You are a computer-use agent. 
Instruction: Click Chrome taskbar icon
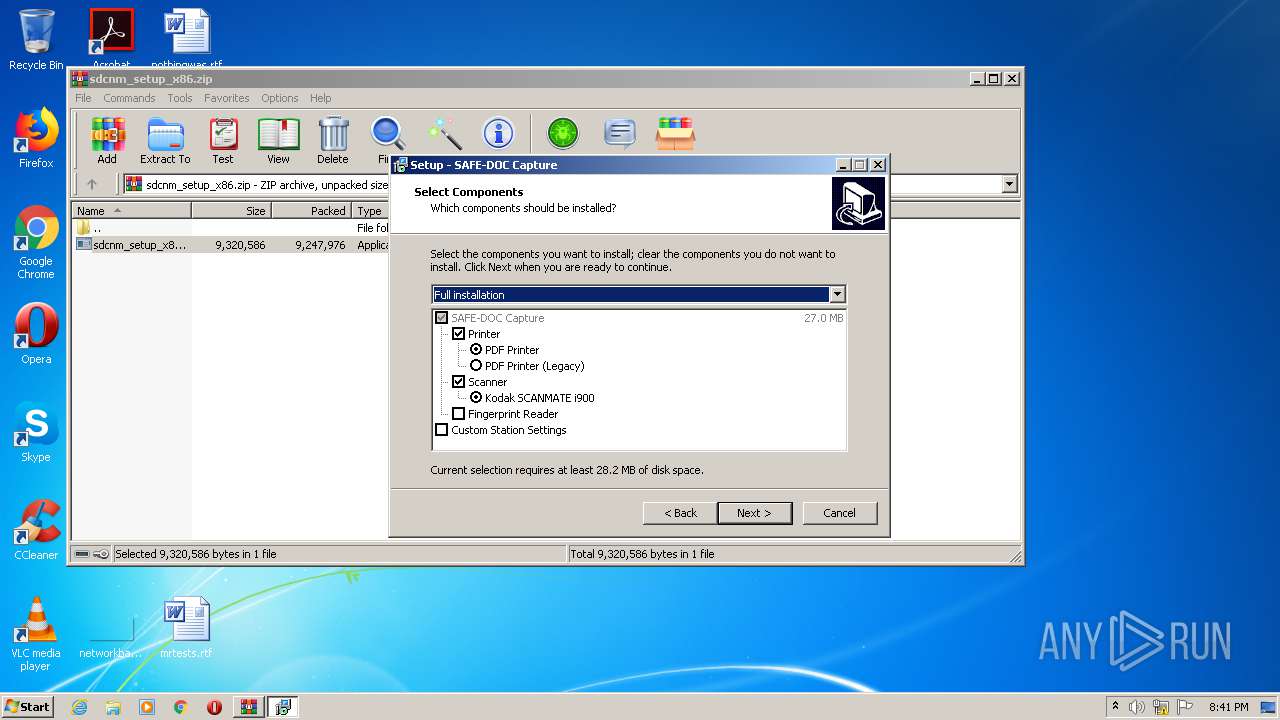180,707
